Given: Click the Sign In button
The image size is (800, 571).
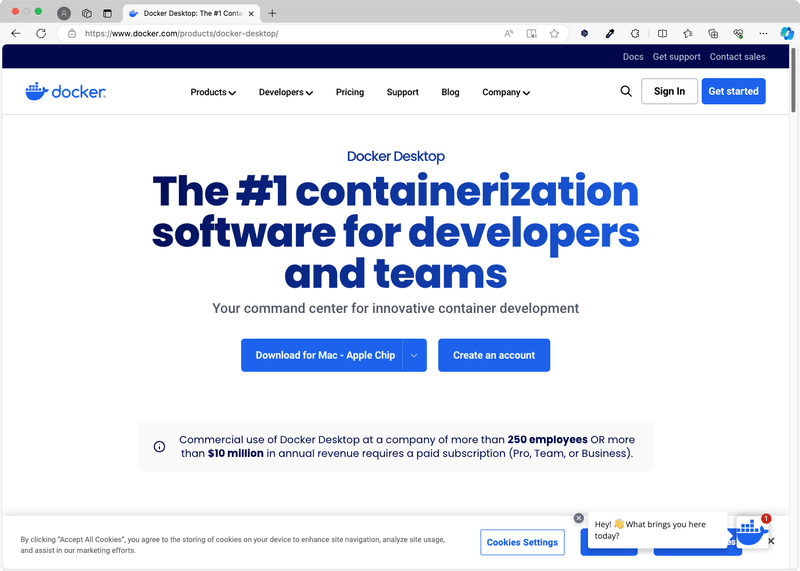Looking at the screenshot, I should [x=669, y=91].
